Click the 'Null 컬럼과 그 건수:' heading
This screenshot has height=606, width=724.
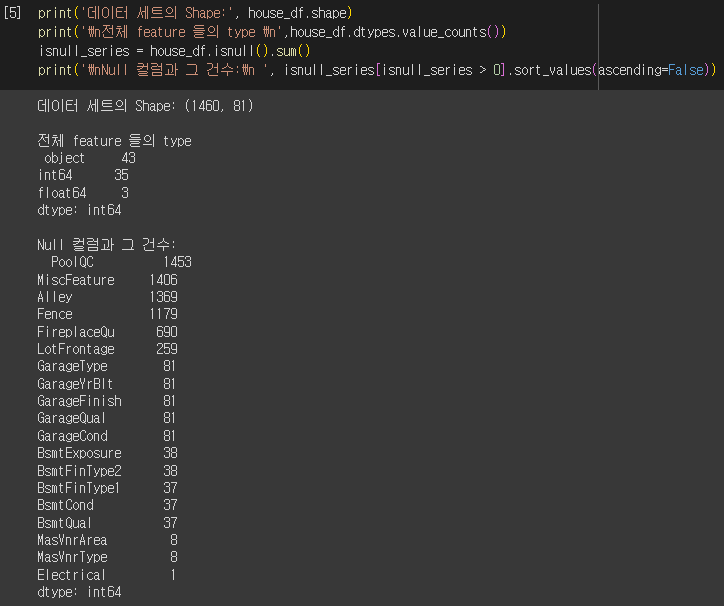(107, 244)
